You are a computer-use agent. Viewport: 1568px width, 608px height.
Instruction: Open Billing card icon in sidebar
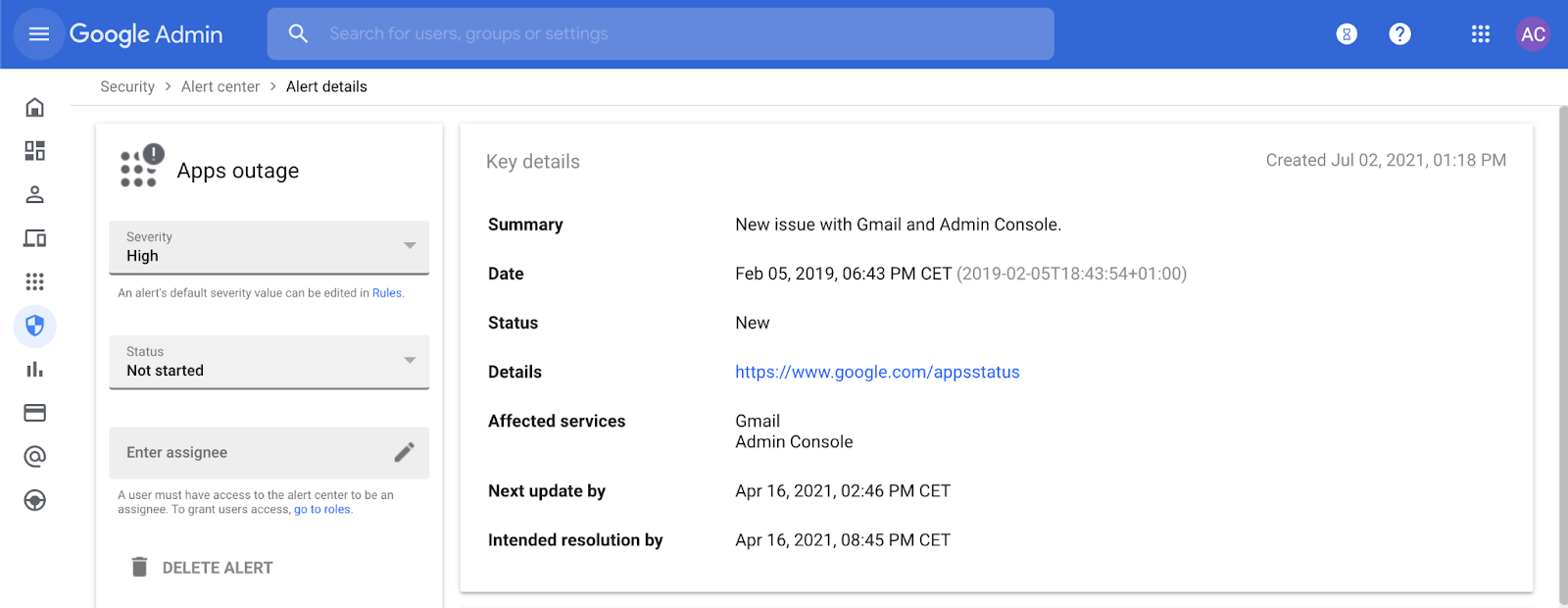pyautogui.click(x=34, y=413)
